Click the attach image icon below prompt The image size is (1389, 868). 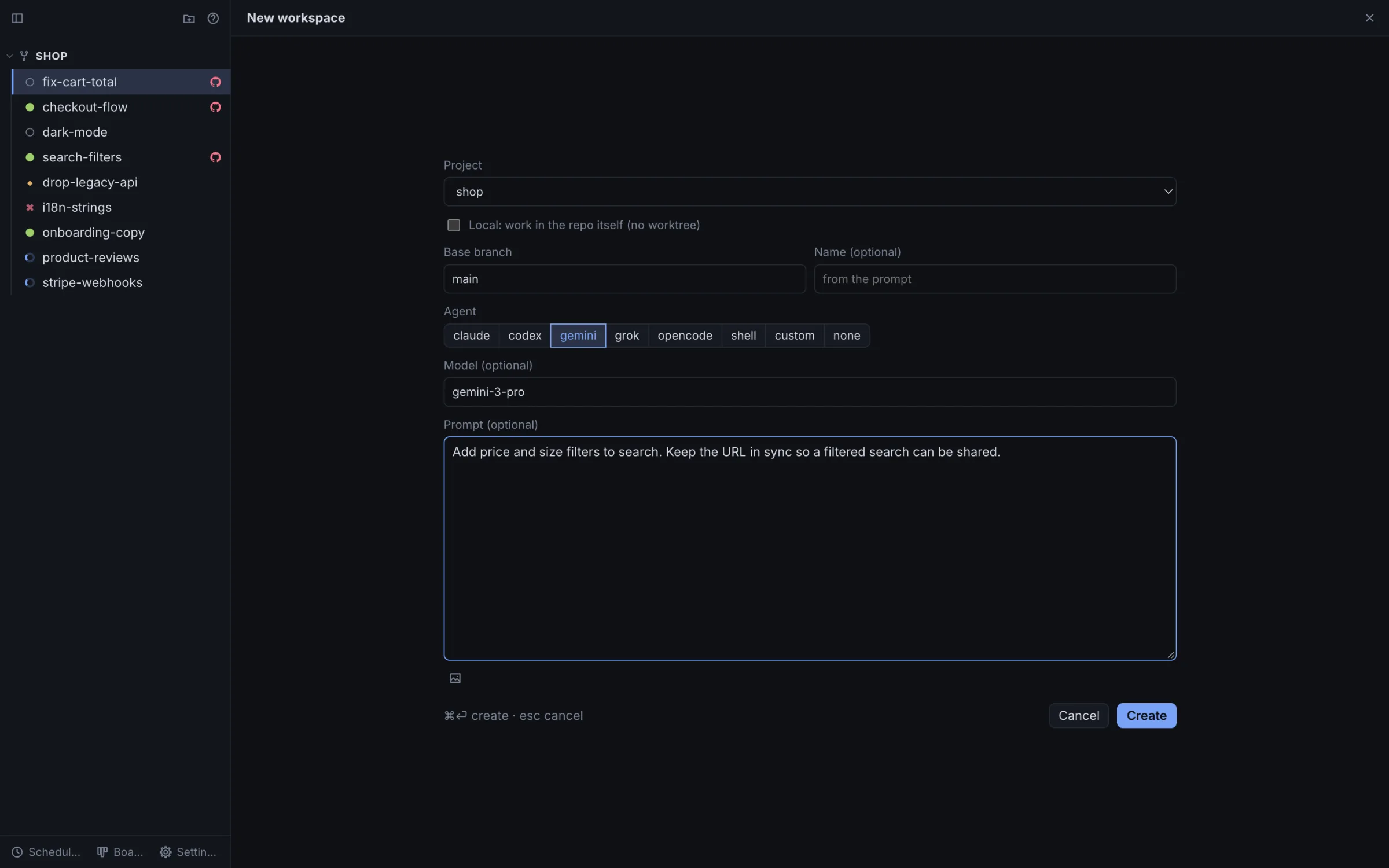[x=455, y=678]
